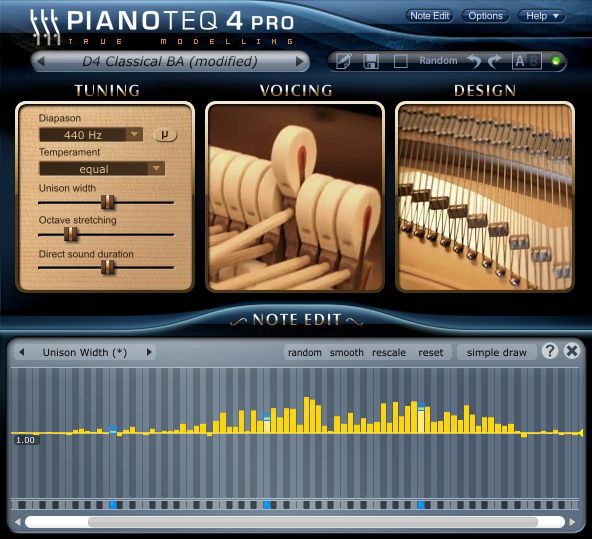
Task: Open the Help dropdown menu
Action: click(541, 16)
